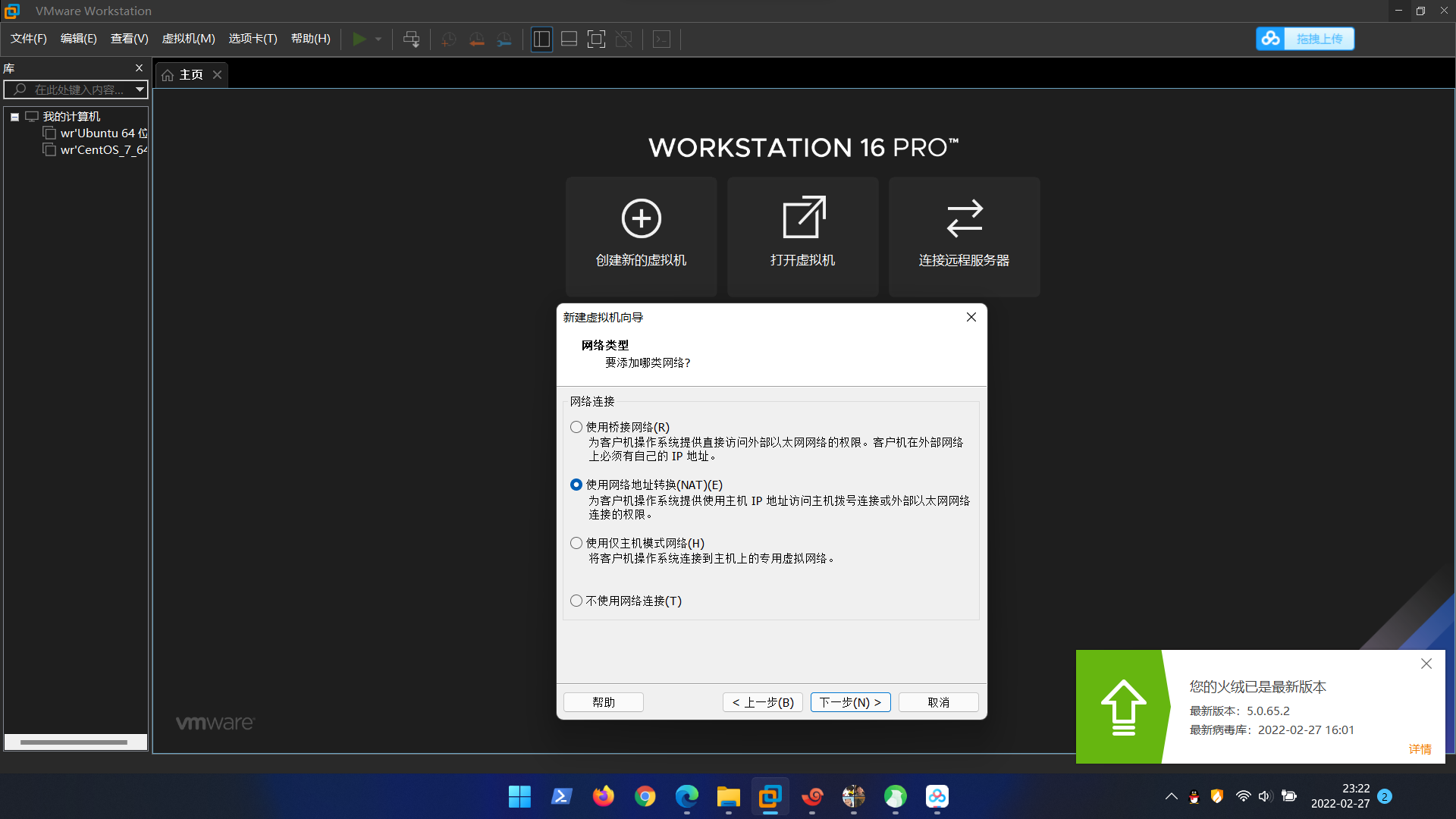This screenshot has width=1456, height=819.
Task: Open the power options dropdown arrow
Action: coord(378,39)
